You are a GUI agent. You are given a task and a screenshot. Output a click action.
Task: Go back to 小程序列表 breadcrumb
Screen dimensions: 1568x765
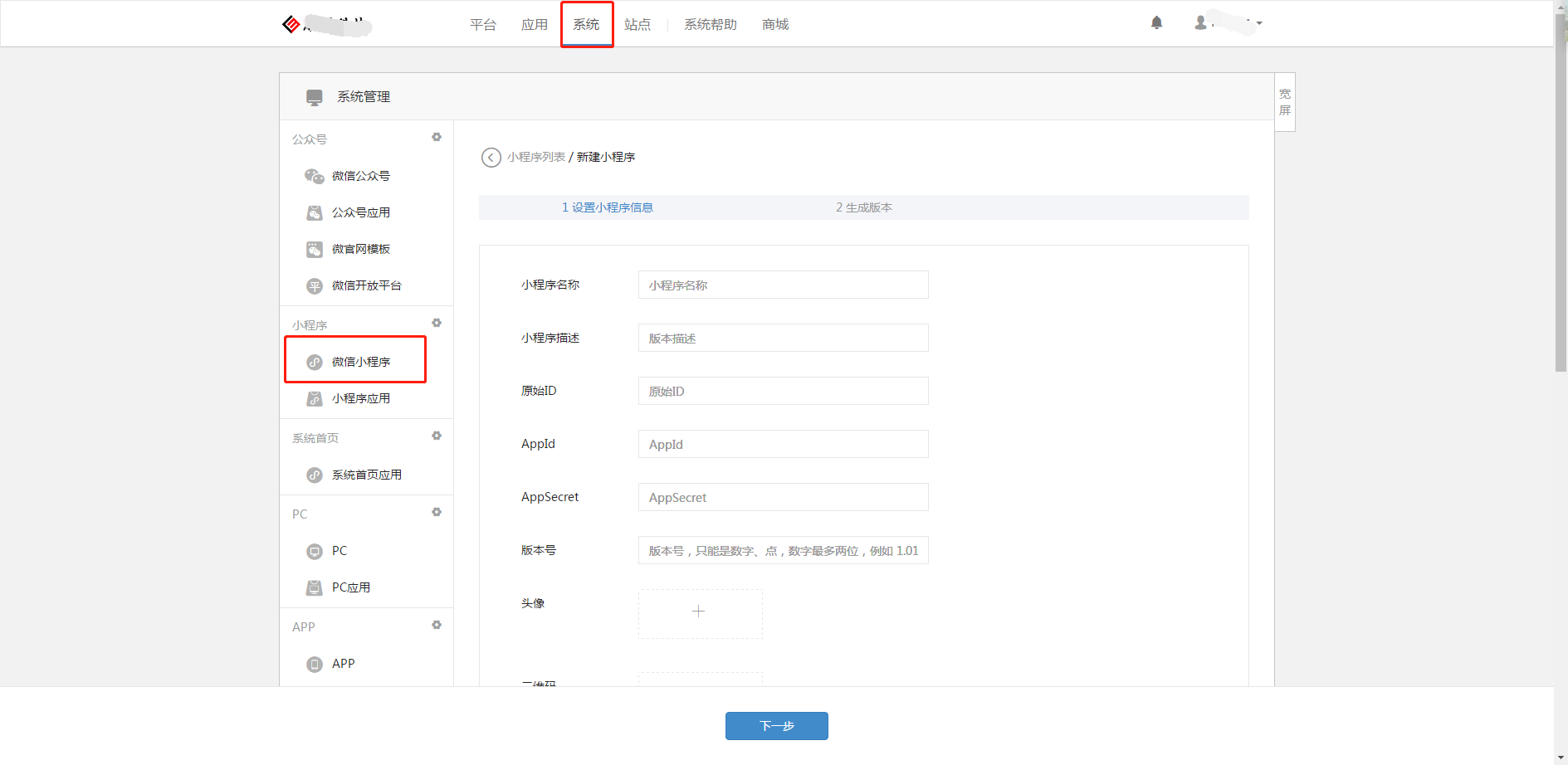[536, 157]
